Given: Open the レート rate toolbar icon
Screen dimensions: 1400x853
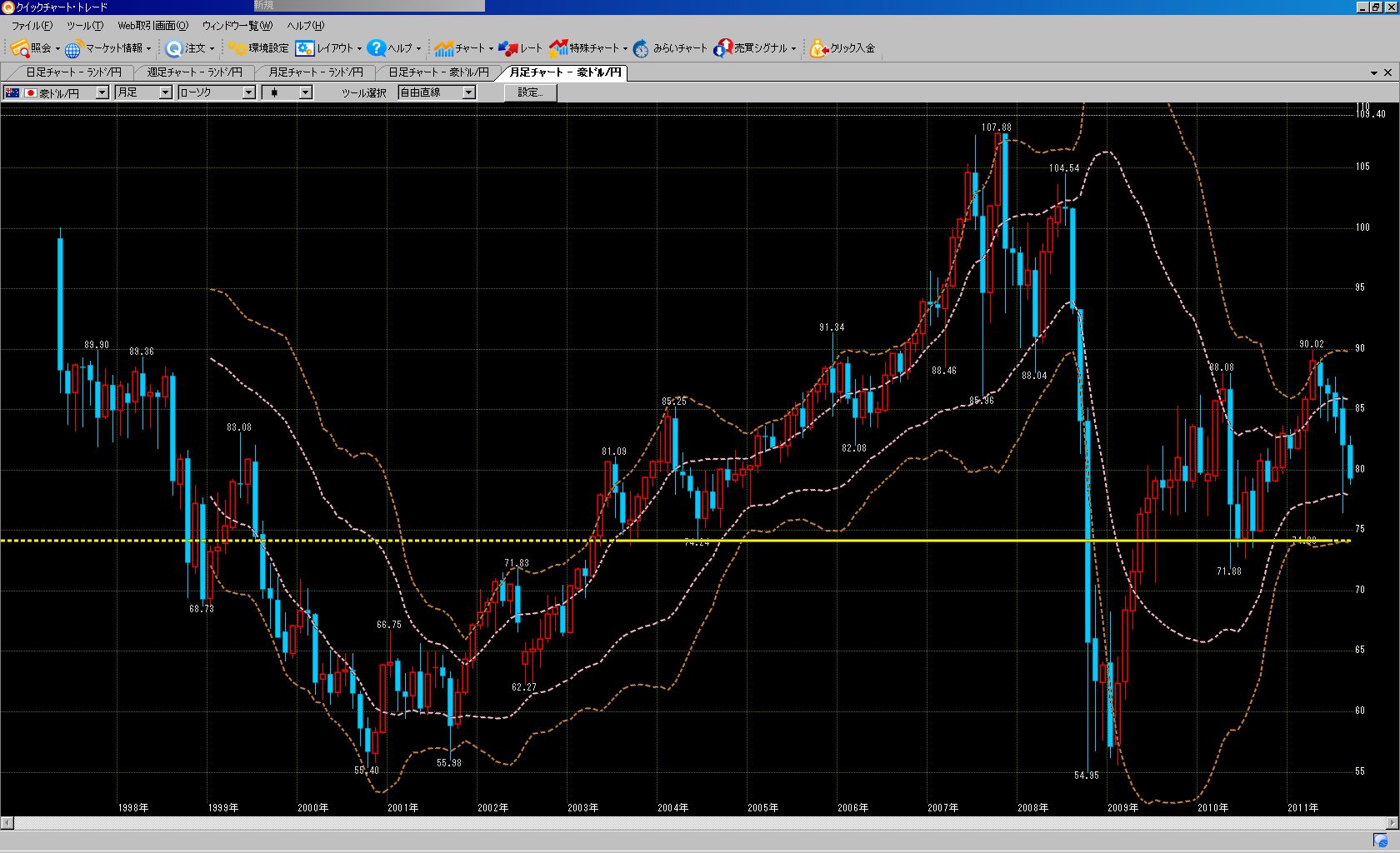Looking at the screenshot, I should coord(508,48).
